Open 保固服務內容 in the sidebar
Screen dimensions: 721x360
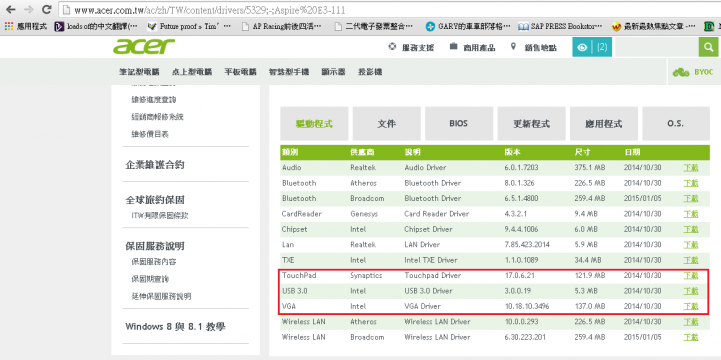pos(153,262)
